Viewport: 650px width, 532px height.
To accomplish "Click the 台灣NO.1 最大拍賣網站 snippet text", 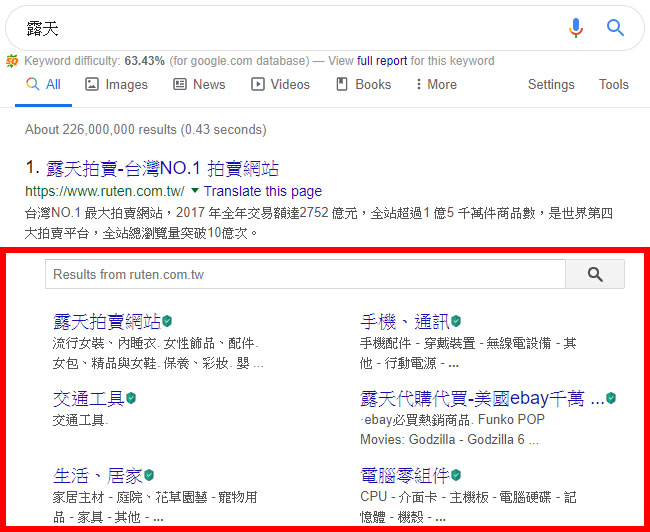I will coord(318,223).
